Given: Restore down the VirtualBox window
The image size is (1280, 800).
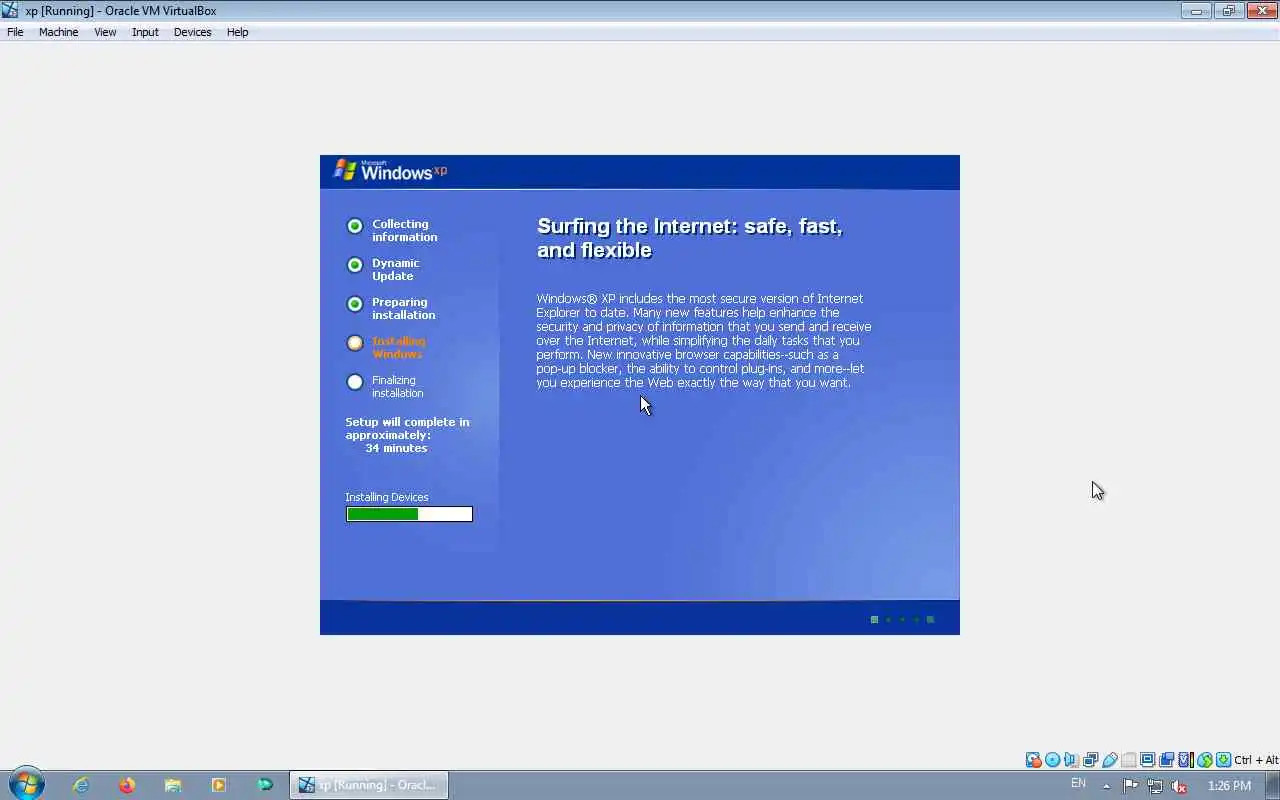Looking at the screenshot, I should point(1228,11).
